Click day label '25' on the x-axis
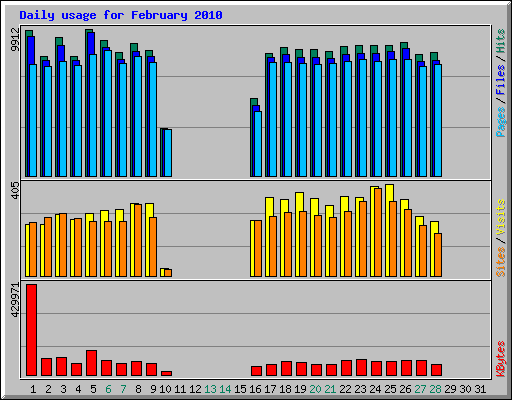Viewport: 512px width, 400px height. tap(390, 389)
